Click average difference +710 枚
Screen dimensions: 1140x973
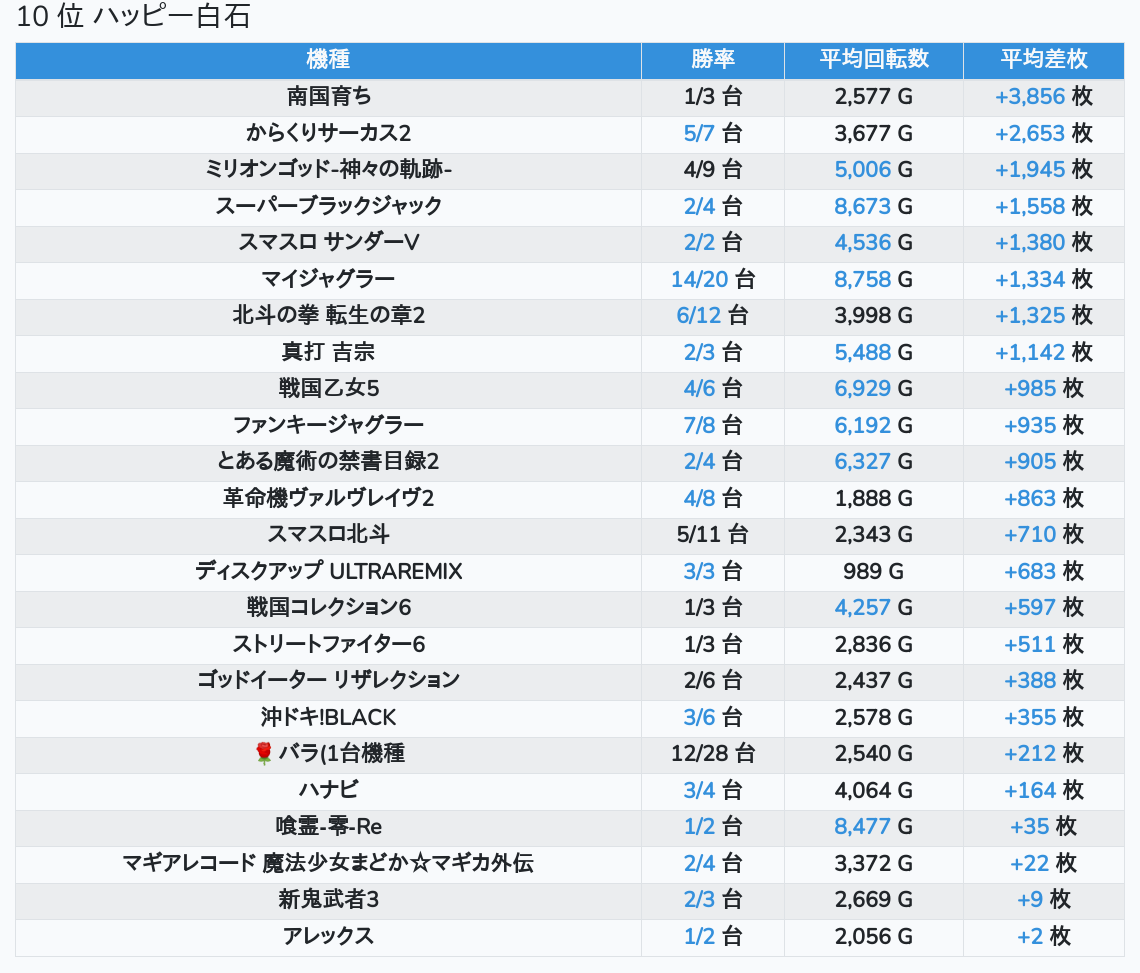pyautogui.click(x=1043, y=534)
